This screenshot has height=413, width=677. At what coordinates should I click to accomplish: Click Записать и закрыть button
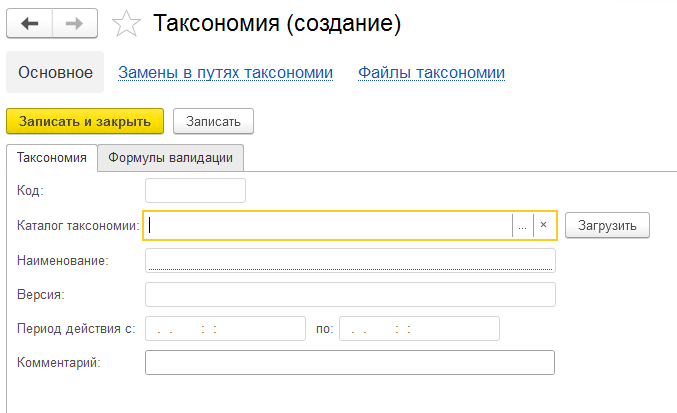pyautogui.click(x=85, y=121)
